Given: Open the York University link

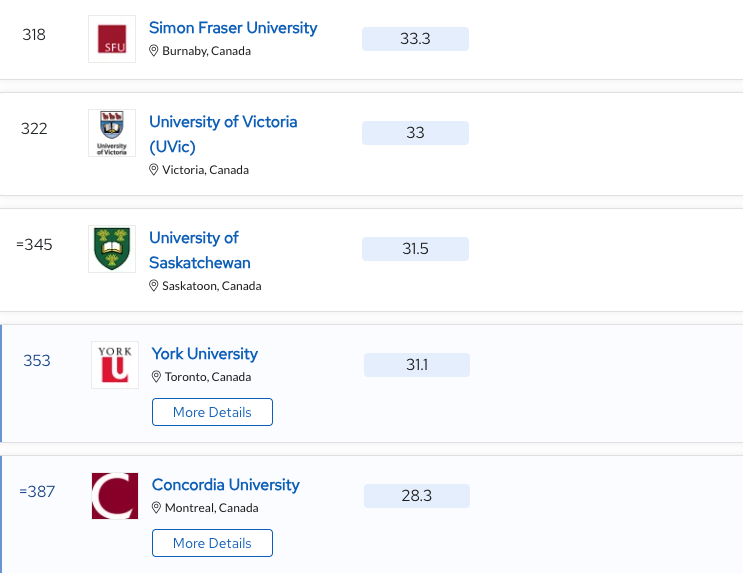Looking at the screenshot, I should click(x=205, y=354).
